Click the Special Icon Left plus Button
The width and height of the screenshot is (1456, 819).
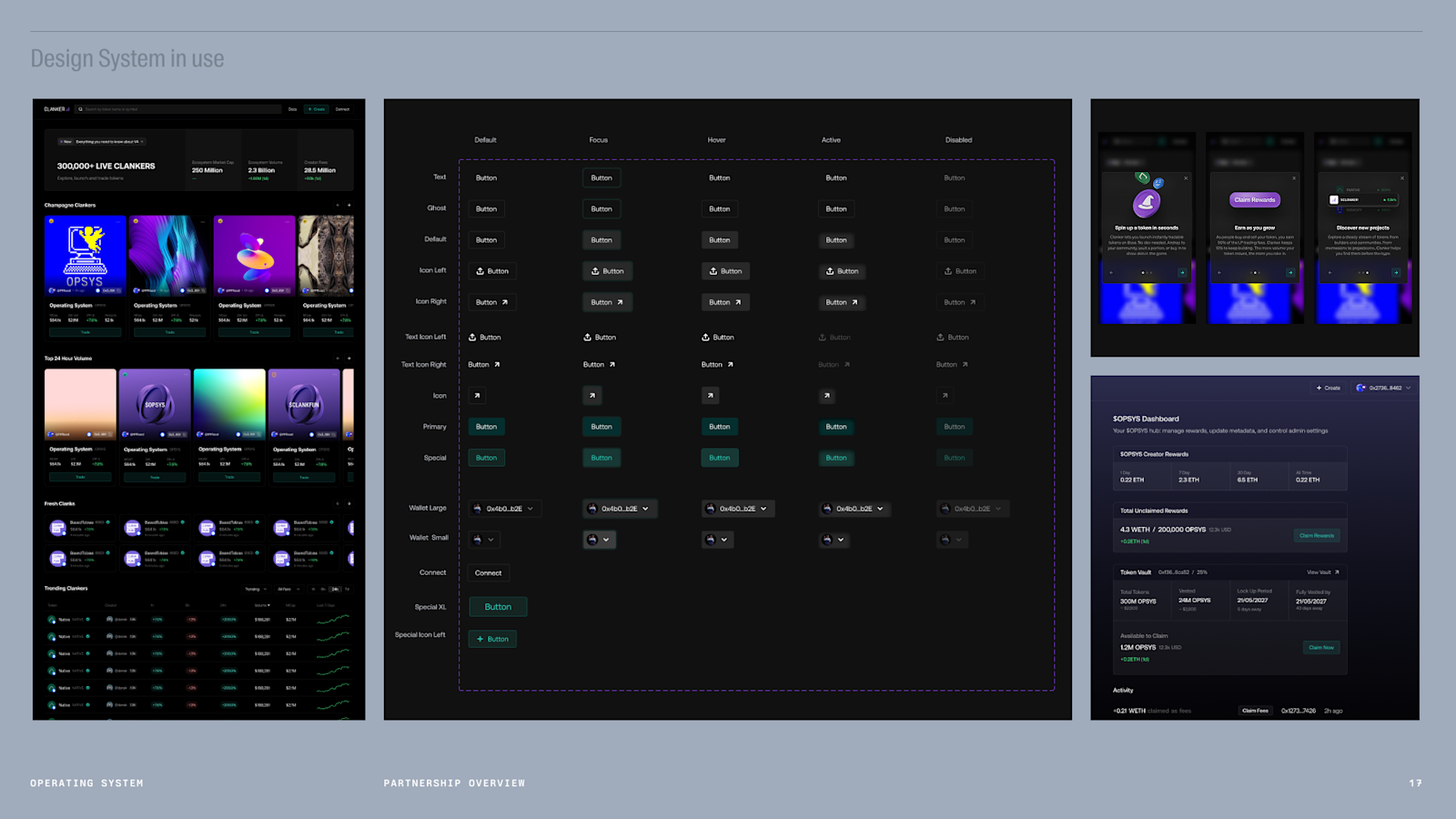pos(493,639)
